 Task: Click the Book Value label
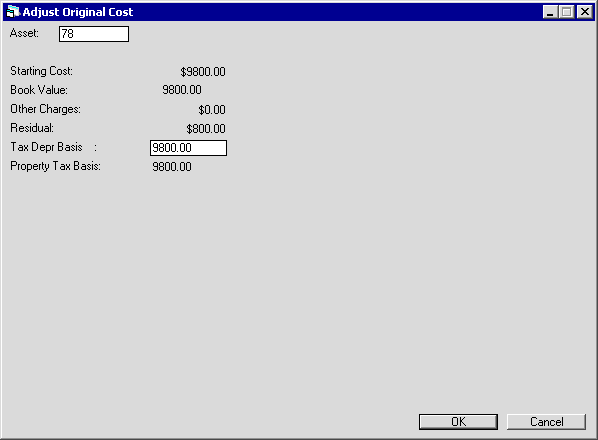pos(39,90)
